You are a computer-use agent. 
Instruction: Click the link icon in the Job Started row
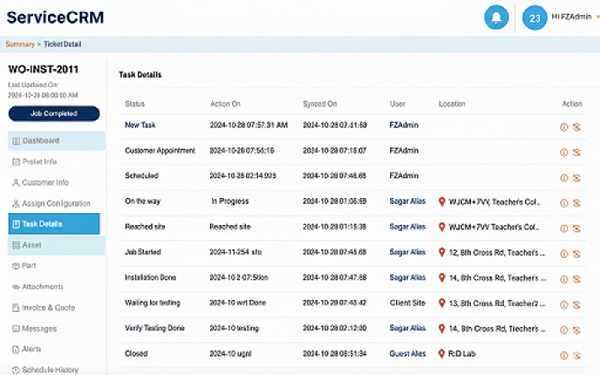pyautogui.click(x=577, y=254)
